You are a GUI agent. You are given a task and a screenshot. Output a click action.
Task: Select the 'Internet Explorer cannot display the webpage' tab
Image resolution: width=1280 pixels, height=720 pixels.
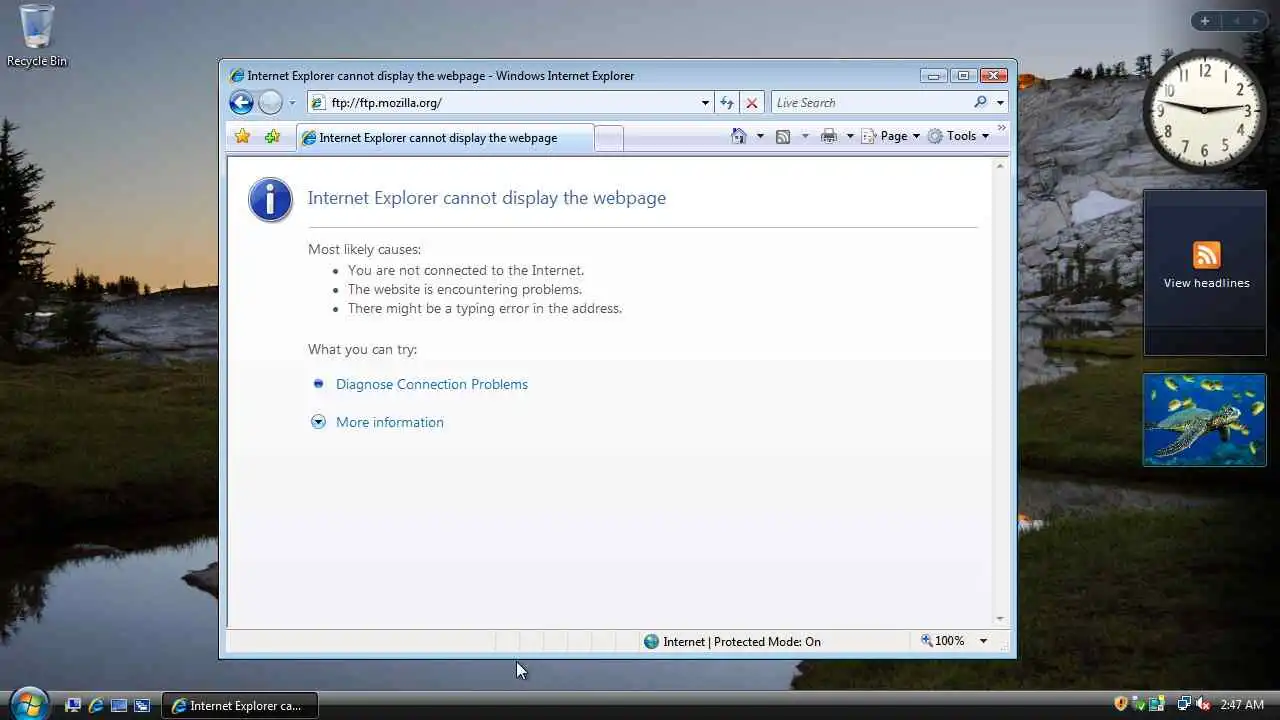tap(445, 138)
